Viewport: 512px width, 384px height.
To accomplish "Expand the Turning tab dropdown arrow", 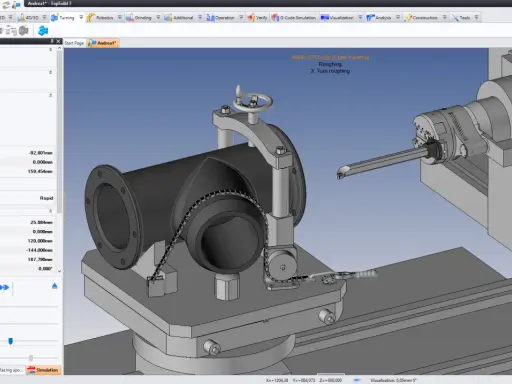I will pos(81,17).
